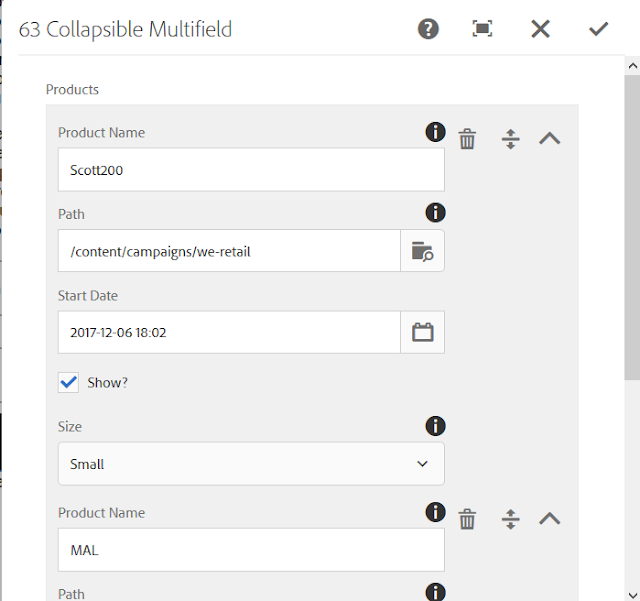Collapse the MAL product item

pyautogui.click(x=550, y=519)
